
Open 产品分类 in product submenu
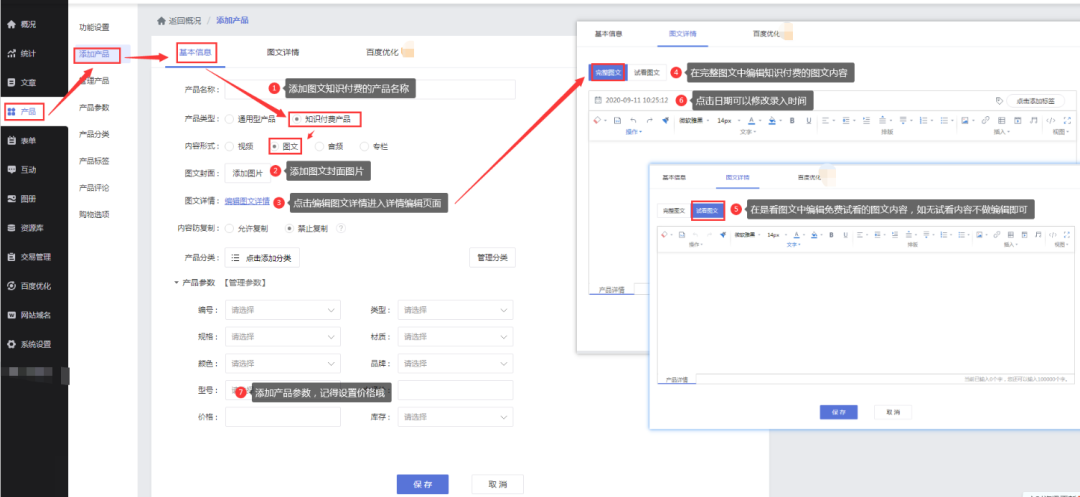coord(94,134)
